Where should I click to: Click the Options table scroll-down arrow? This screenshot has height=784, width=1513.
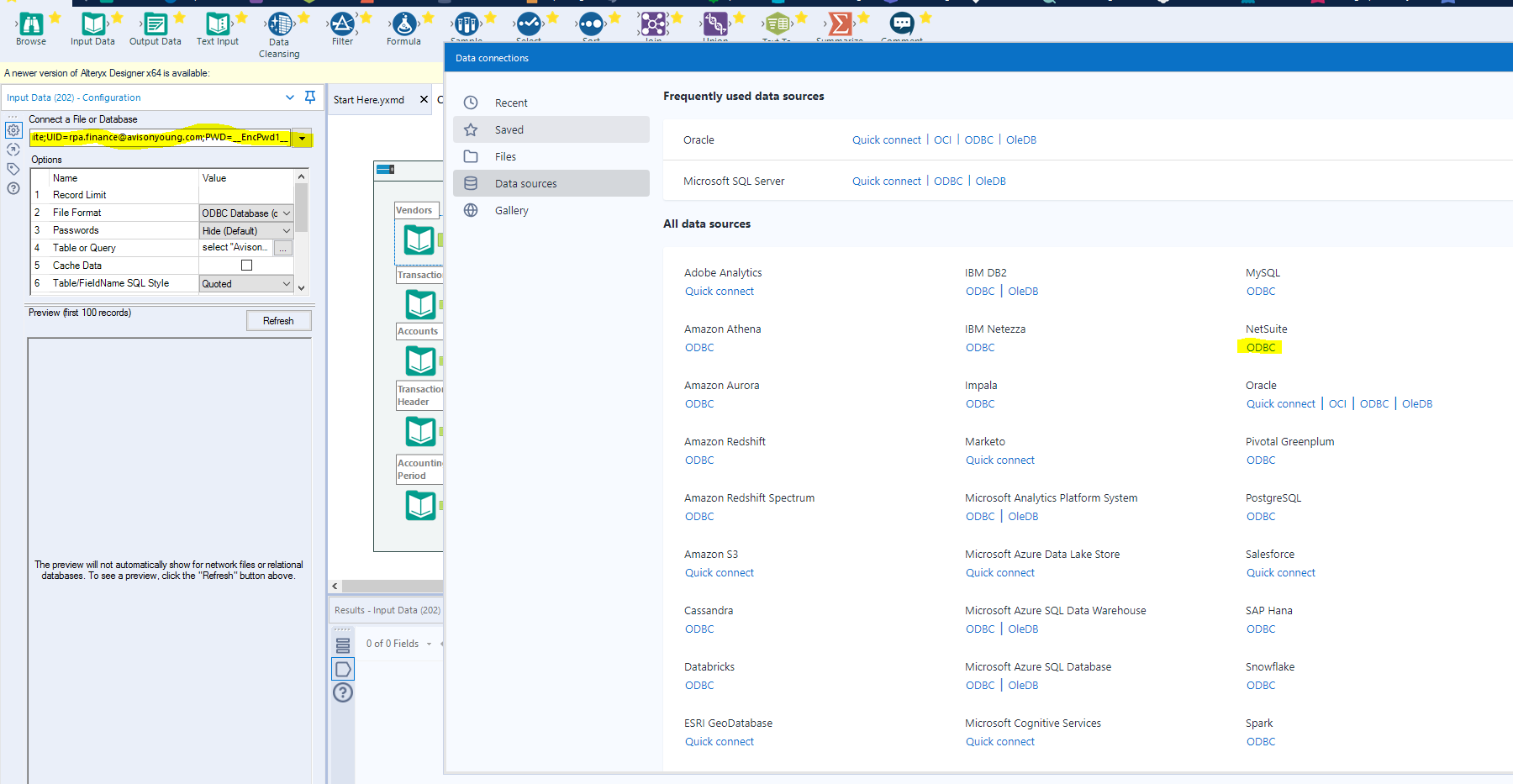(x=301, y=288)
